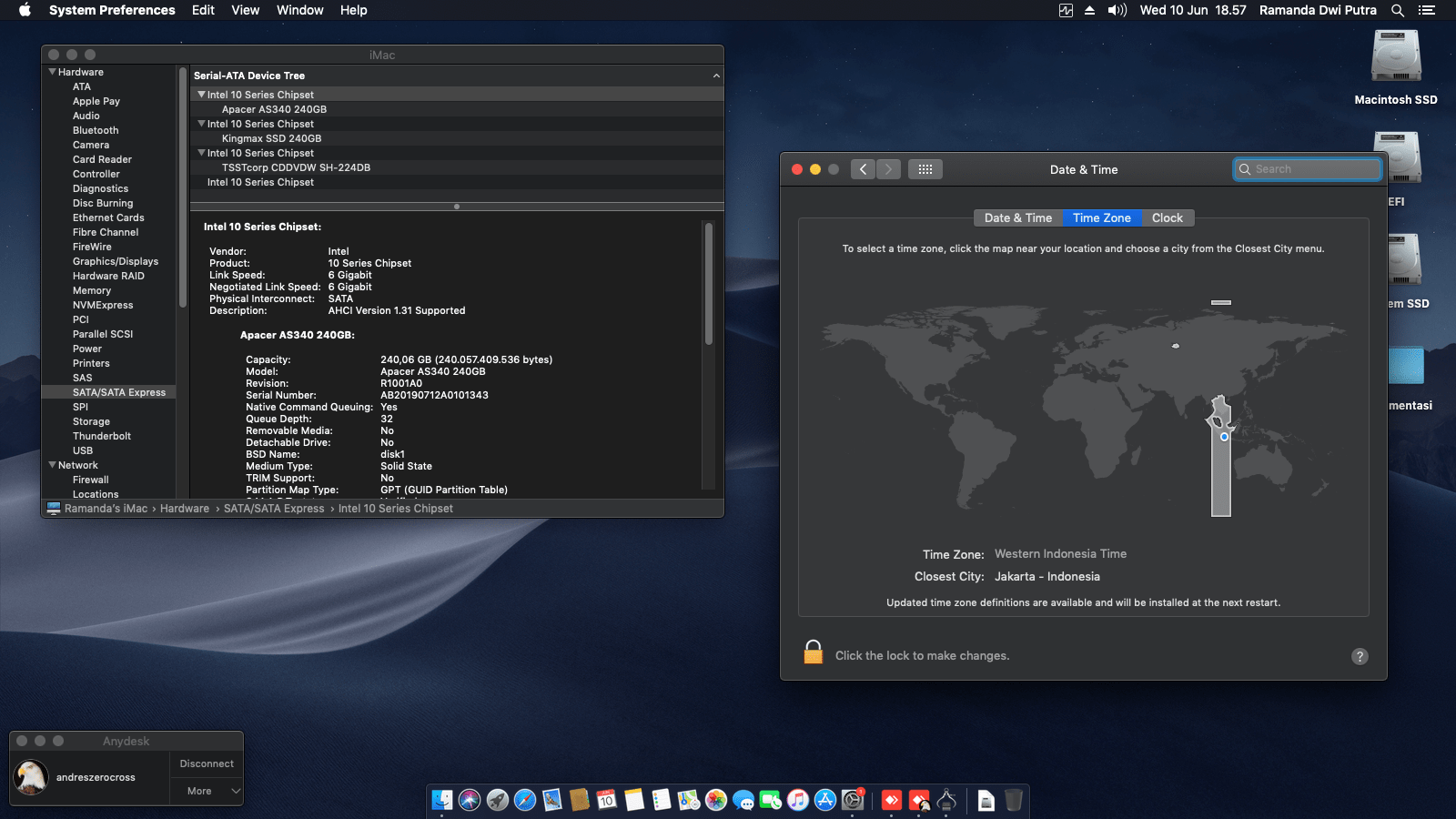Click the volume icon in menu bar
The height and width of the screenshot is (819, 1456).
1117,10
